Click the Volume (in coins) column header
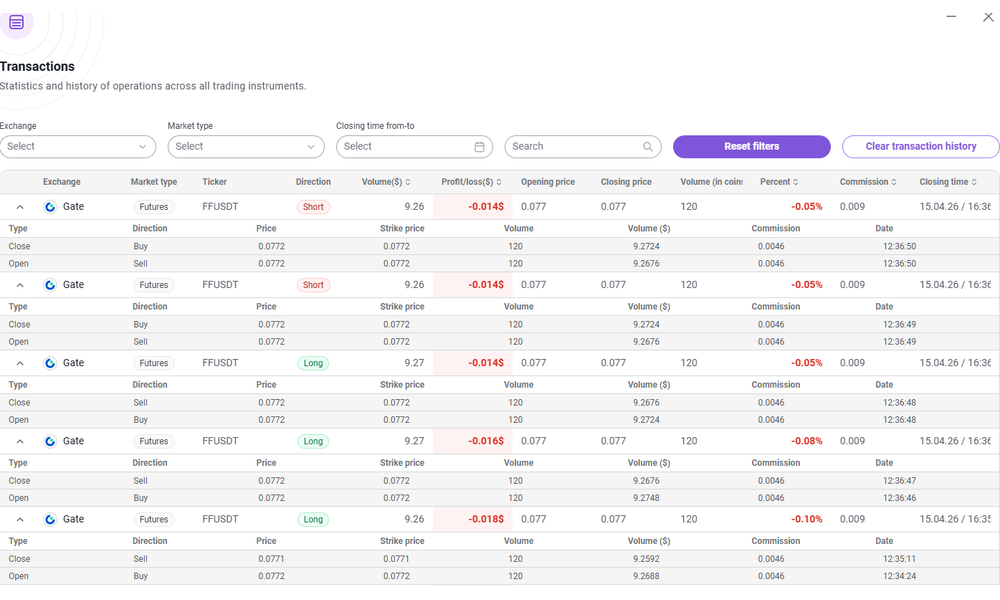 pos(712,182)
